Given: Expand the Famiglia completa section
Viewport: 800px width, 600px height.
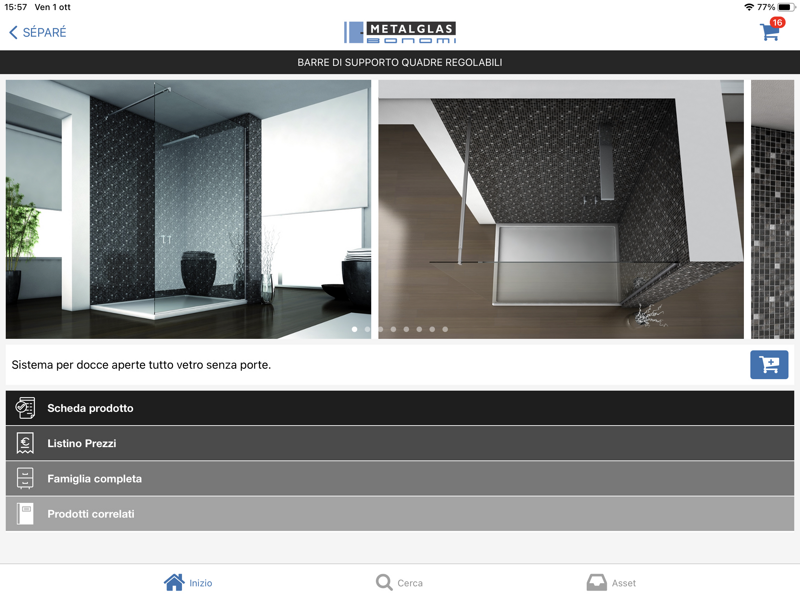Looking at the screenshot, I should [400, 479].
